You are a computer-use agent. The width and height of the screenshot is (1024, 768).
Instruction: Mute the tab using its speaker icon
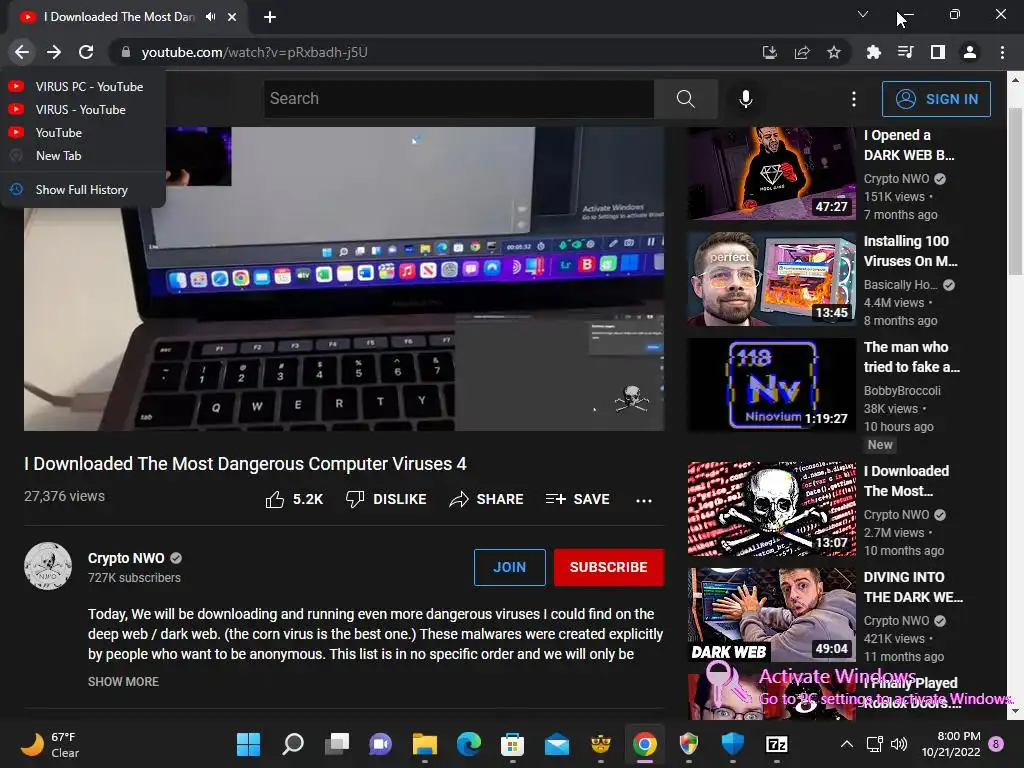coord(210,17)
